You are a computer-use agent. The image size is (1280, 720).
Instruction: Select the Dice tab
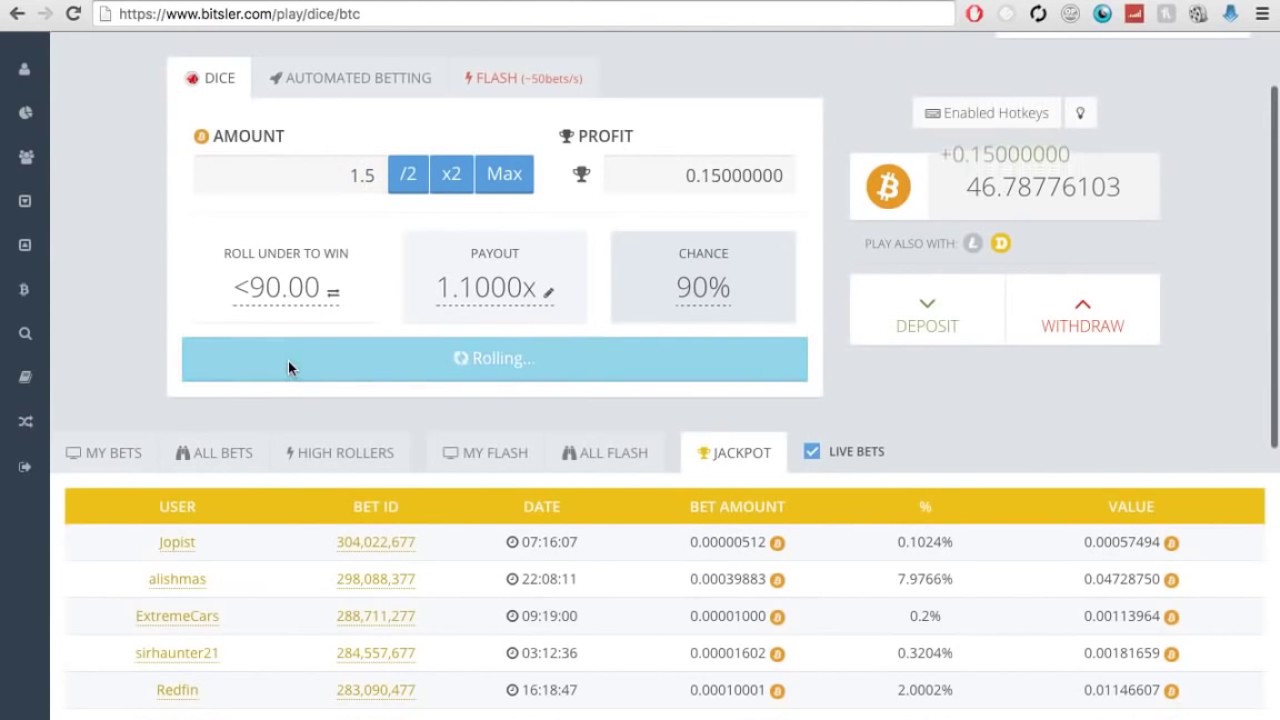pos(209,78)
